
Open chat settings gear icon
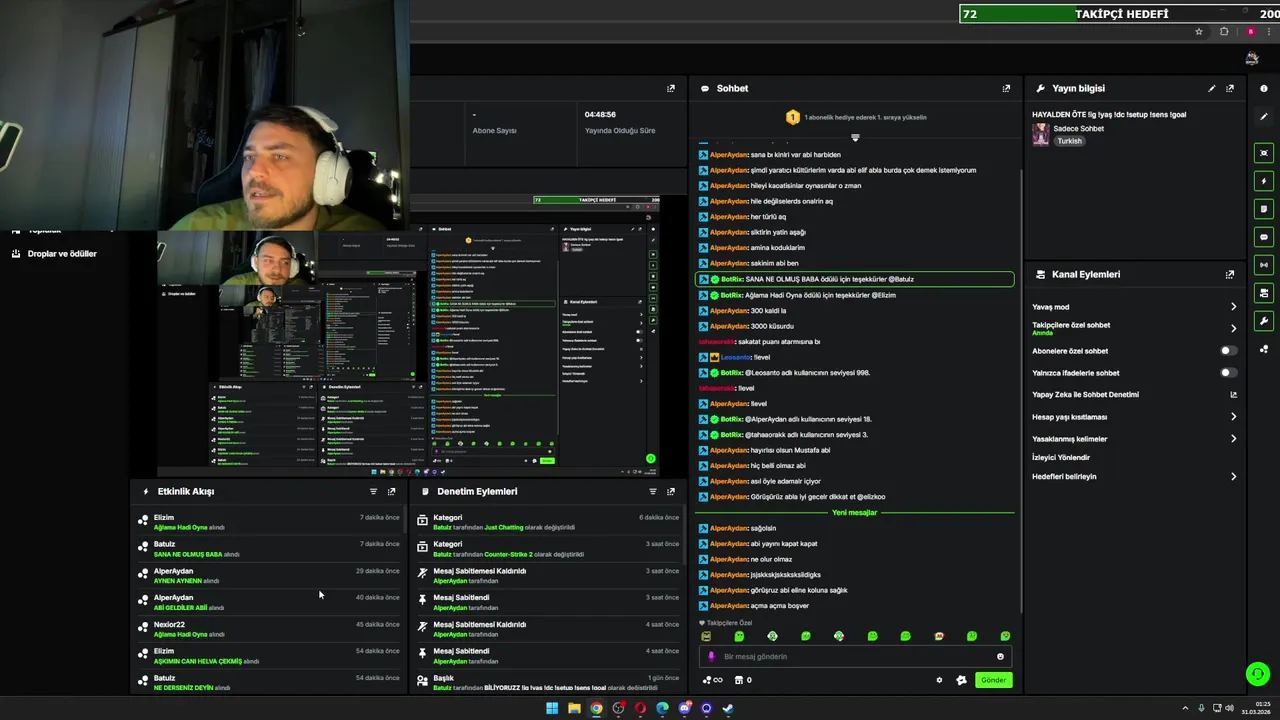click(939, 680)
